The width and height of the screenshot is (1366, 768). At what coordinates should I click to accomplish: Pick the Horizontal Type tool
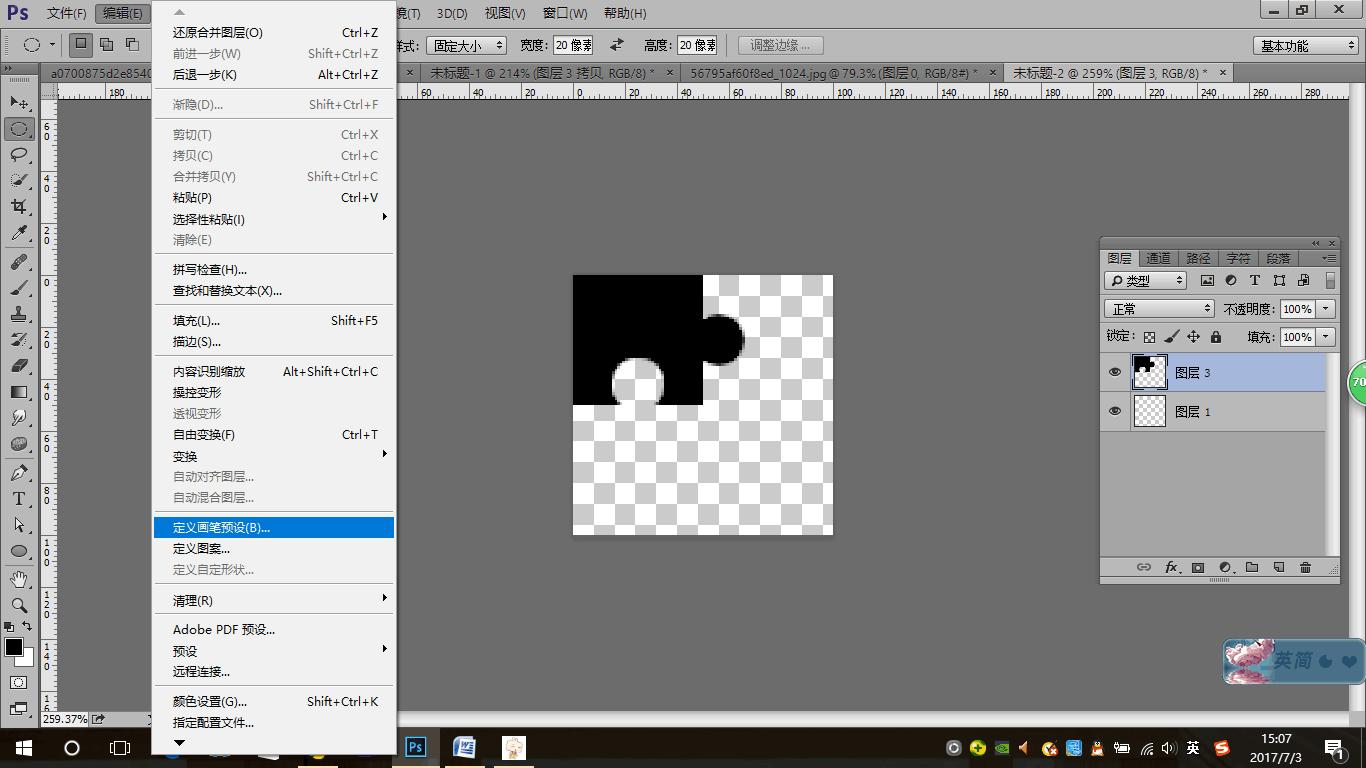point(19,498)
